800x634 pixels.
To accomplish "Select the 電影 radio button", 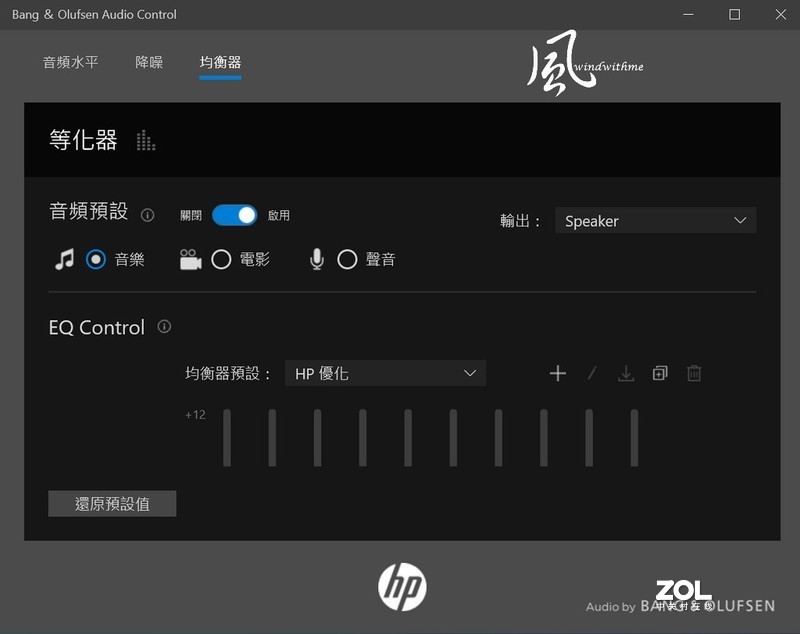I will click(221, 259).
